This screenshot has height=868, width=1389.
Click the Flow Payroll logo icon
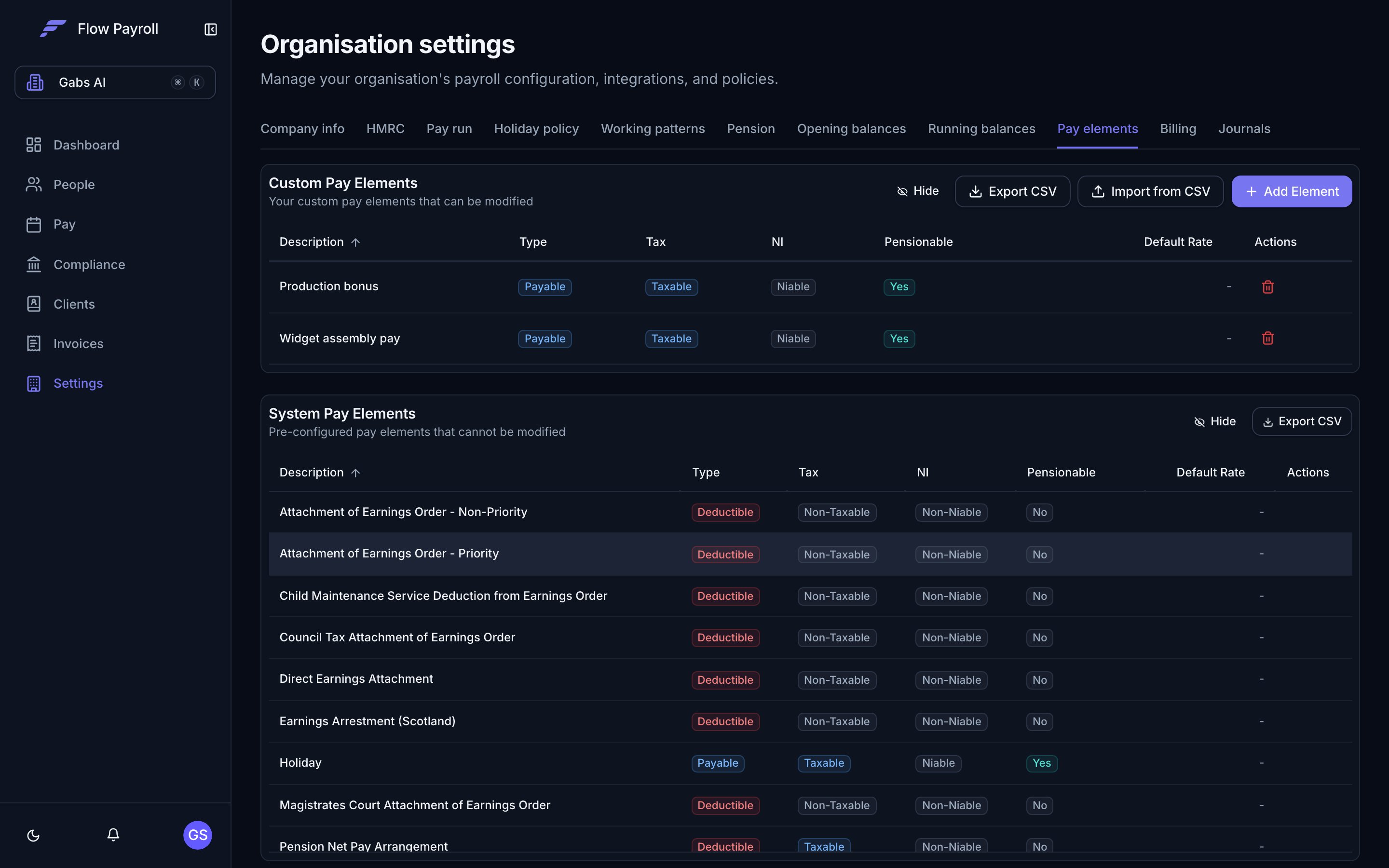(x=53, y=29)
